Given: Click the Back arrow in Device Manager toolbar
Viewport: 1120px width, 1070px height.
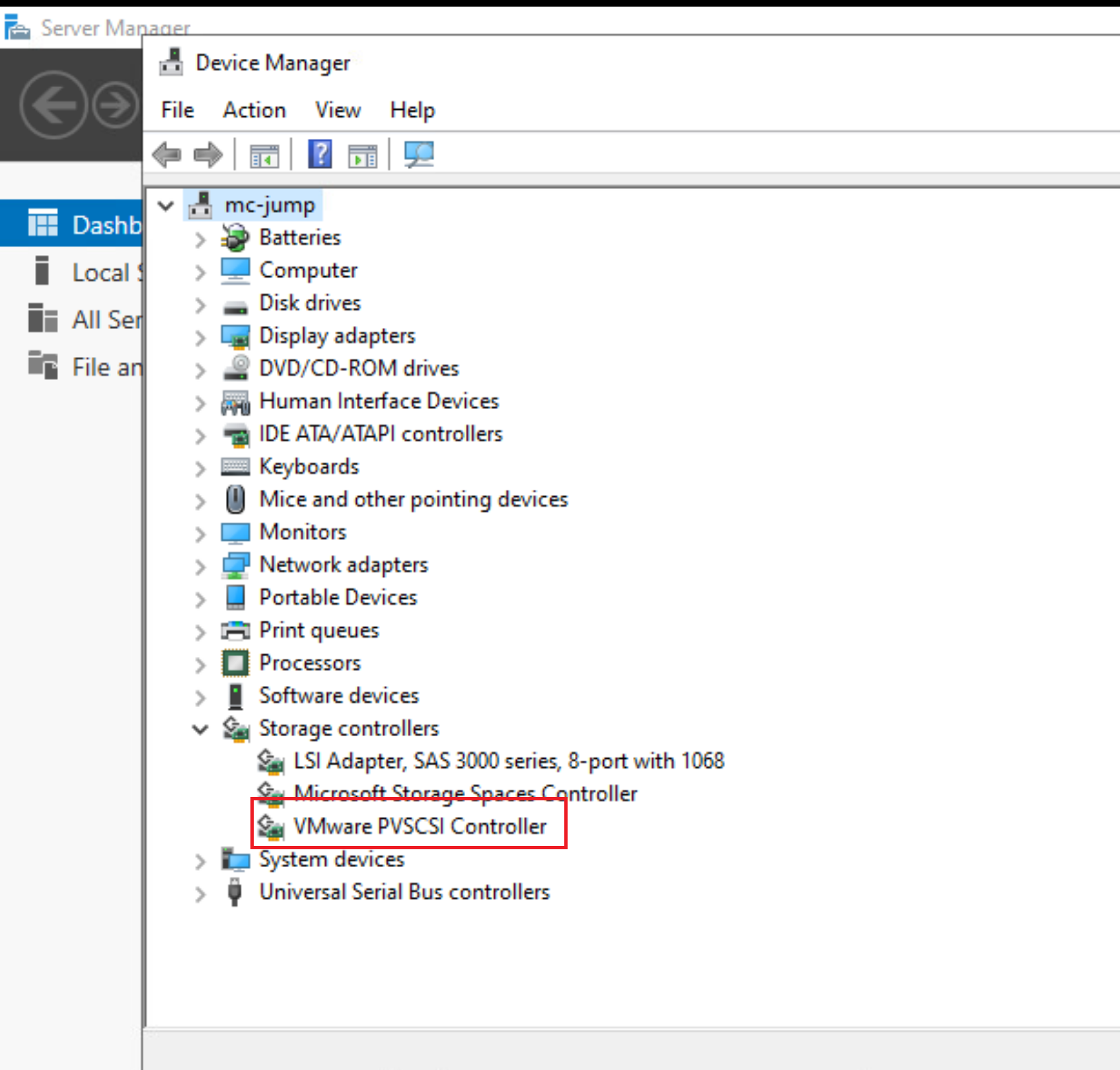Looking at the screenshot, I should [167, 155].
